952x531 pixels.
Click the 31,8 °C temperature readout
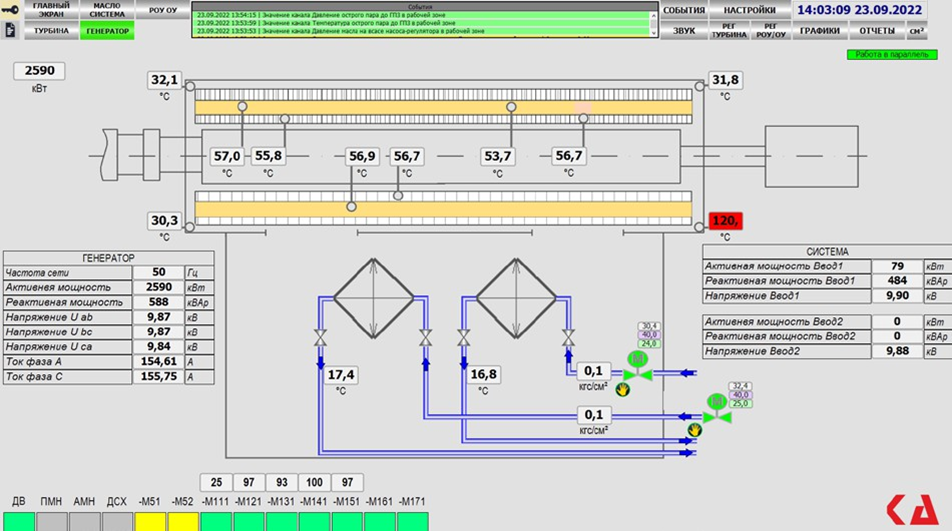click(725, 80)
